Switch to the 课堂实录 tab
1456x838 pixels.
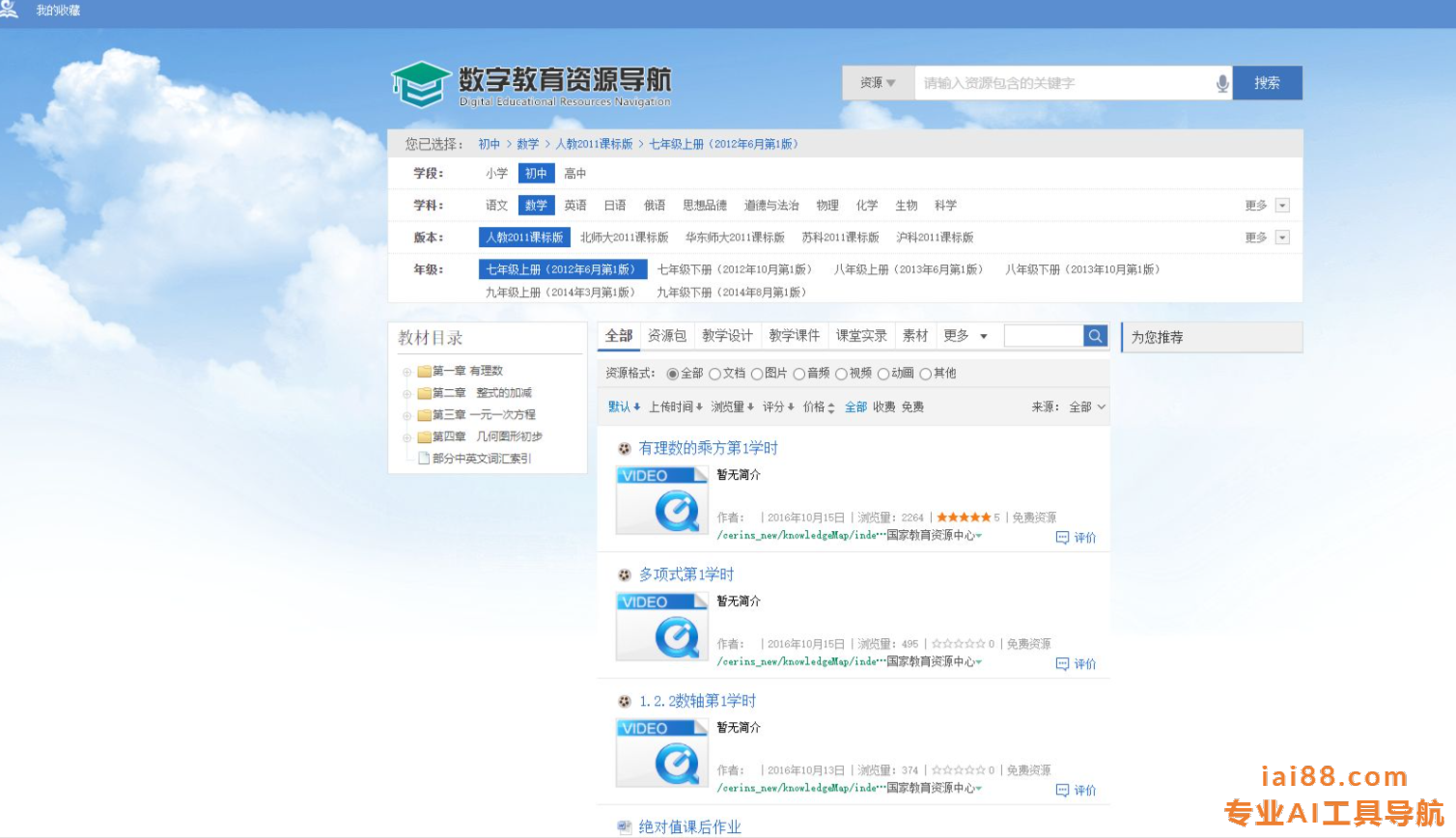point(861,336)
